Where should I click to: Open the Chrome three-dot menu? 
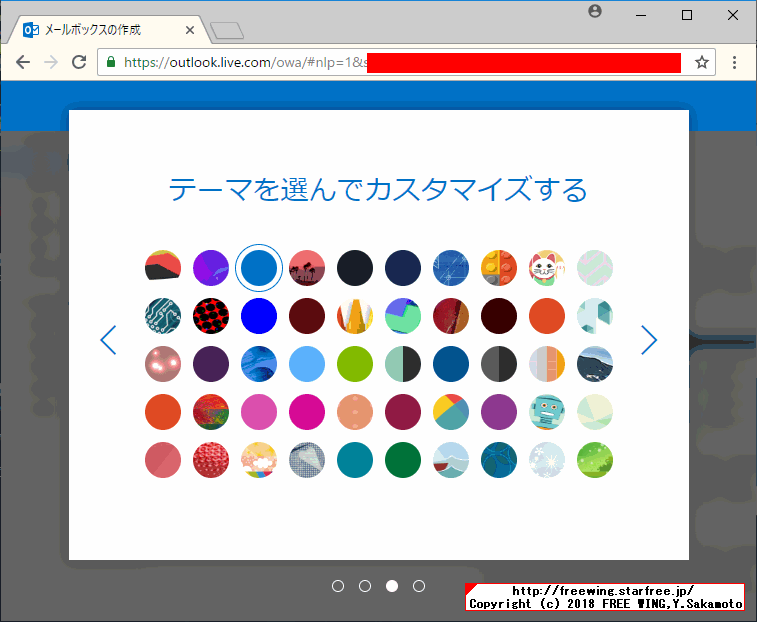(x=734, y=62)
